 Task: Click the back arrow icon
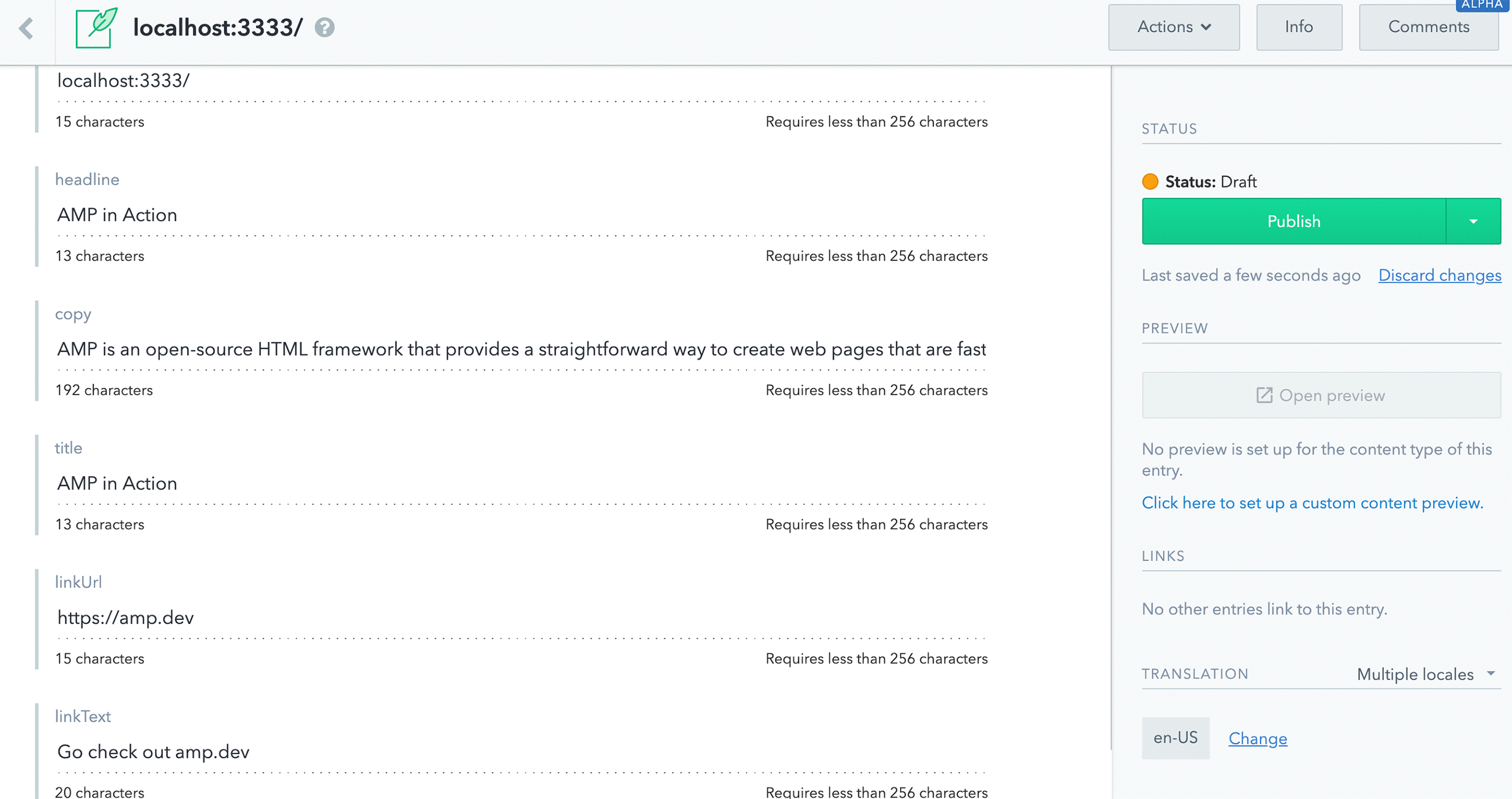coord(26,28)
